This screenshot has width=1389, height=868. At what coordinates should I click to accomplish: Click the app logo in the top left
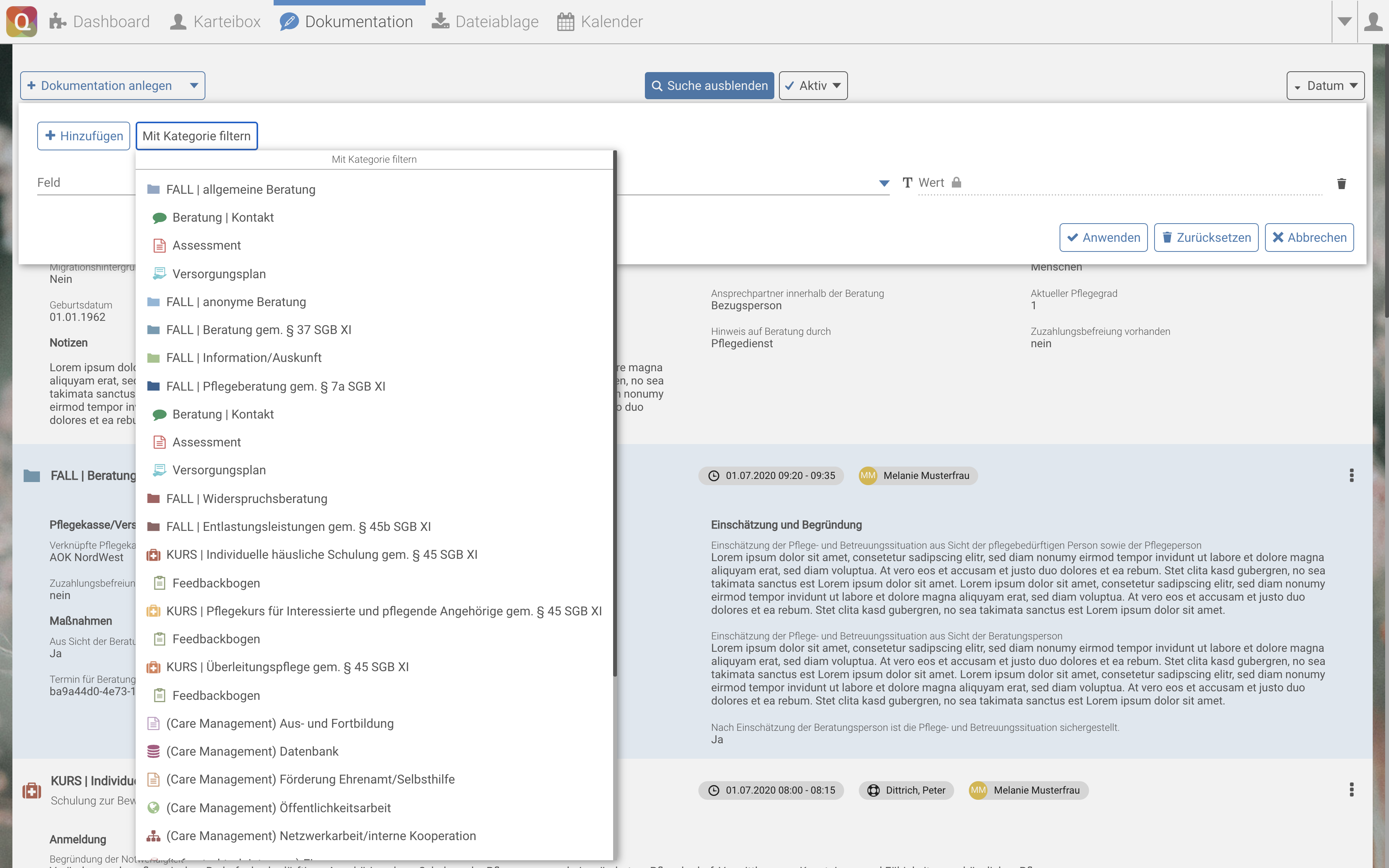coord(22,22)
